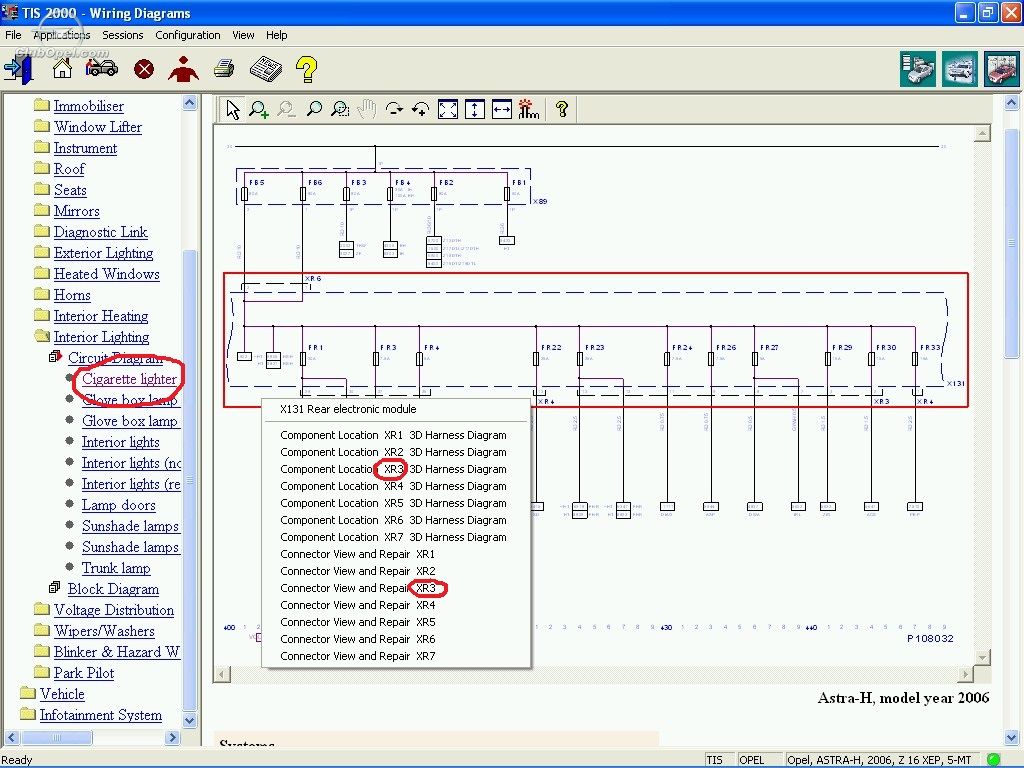
Task: Click the exit door icon in main toolbar
Action: click(x=18, y=69)
